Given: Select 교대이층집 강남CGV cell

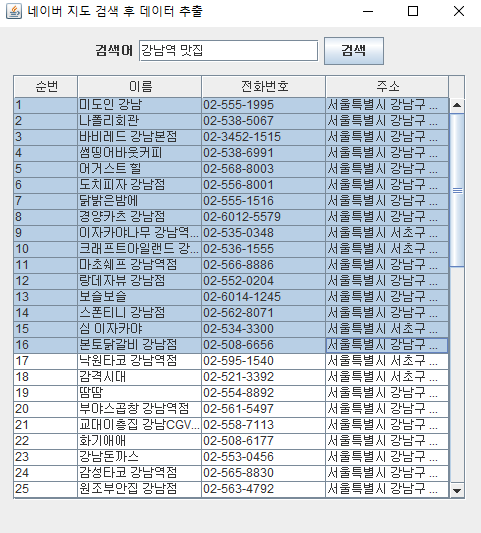Looking at the screenshot, I should (x=140, y=425).
